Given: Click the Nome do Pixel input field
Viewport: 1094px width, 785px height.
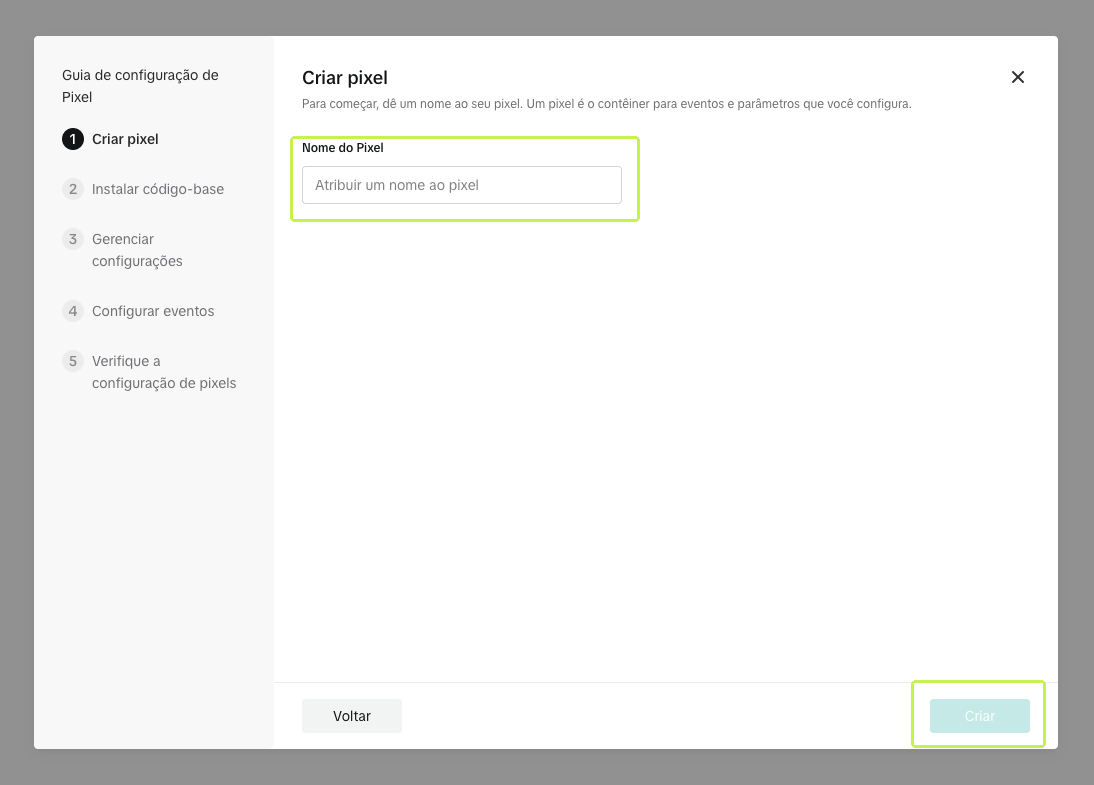Looking at the screenshot, I should (461, 185).
